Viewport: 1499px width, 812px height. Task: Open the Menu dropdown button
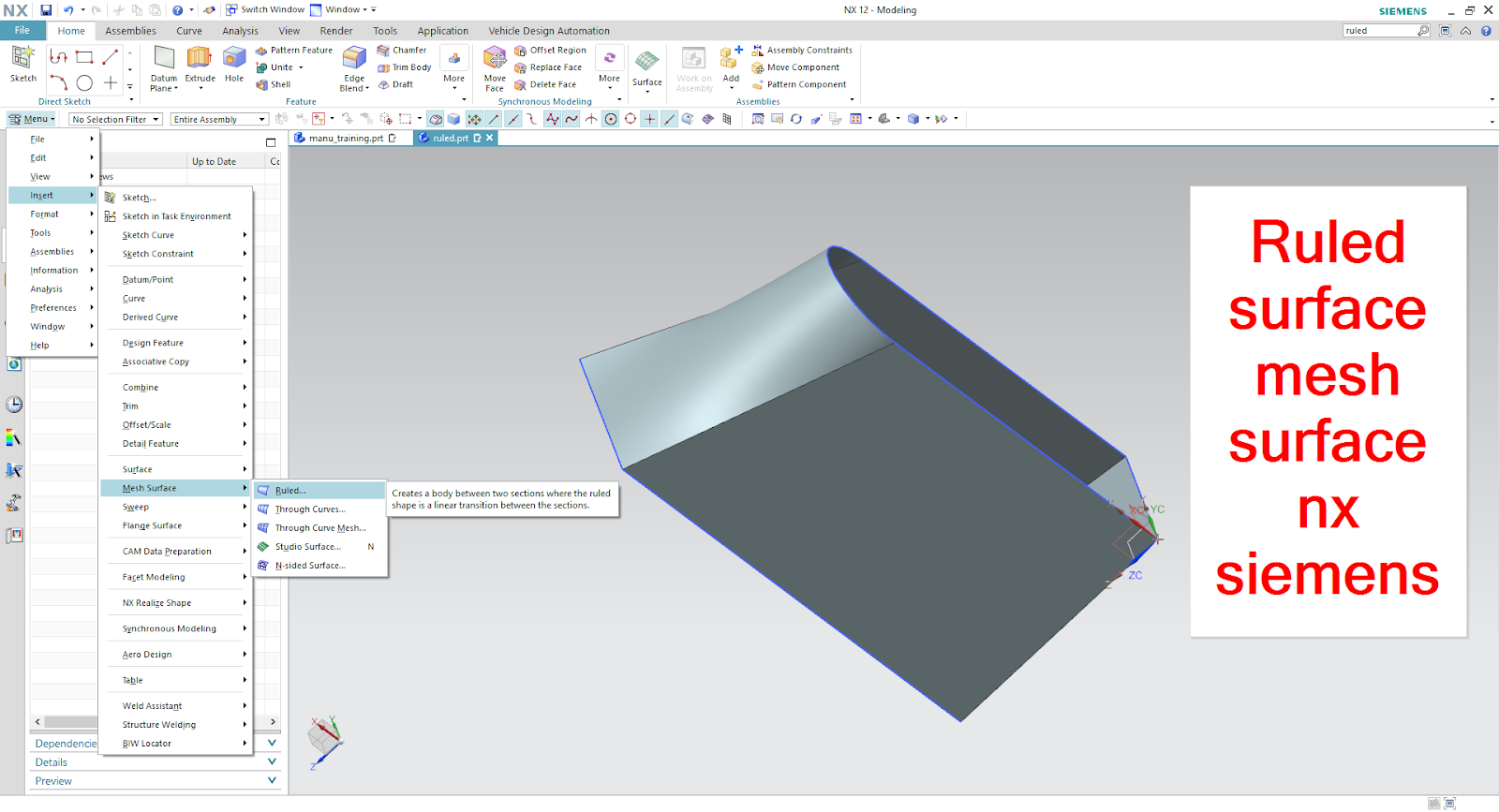click(x=32, y=119)
